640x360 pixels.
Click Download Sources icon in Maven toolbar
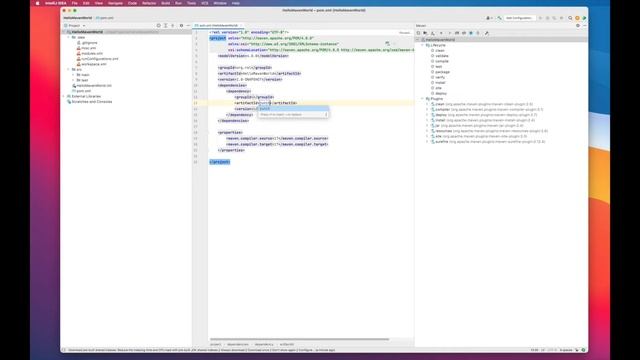point(433,33)
